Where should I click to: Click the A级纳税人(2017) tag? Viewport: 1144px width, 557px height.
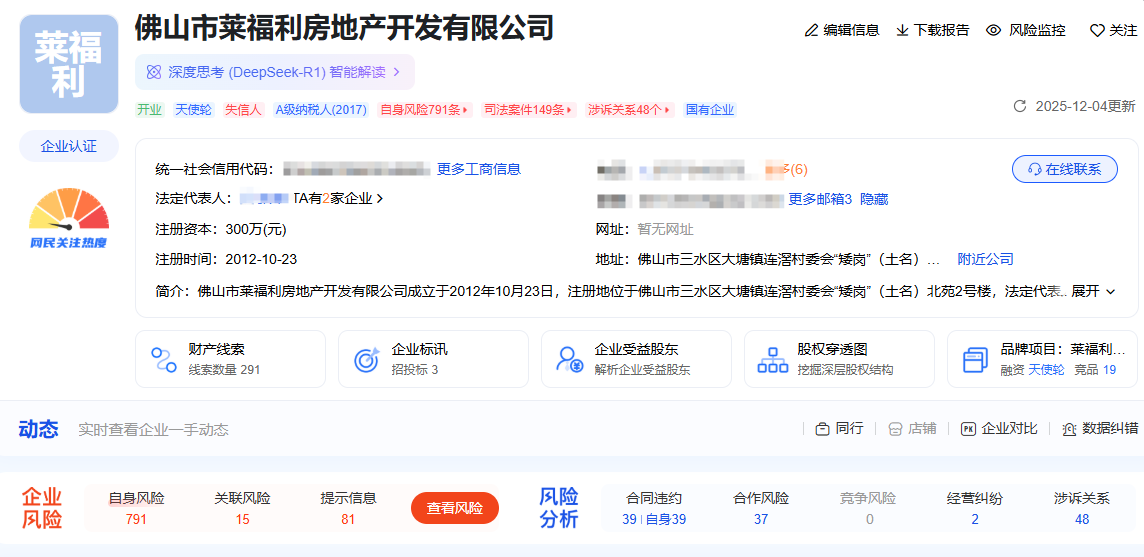(x=321, y=110)
